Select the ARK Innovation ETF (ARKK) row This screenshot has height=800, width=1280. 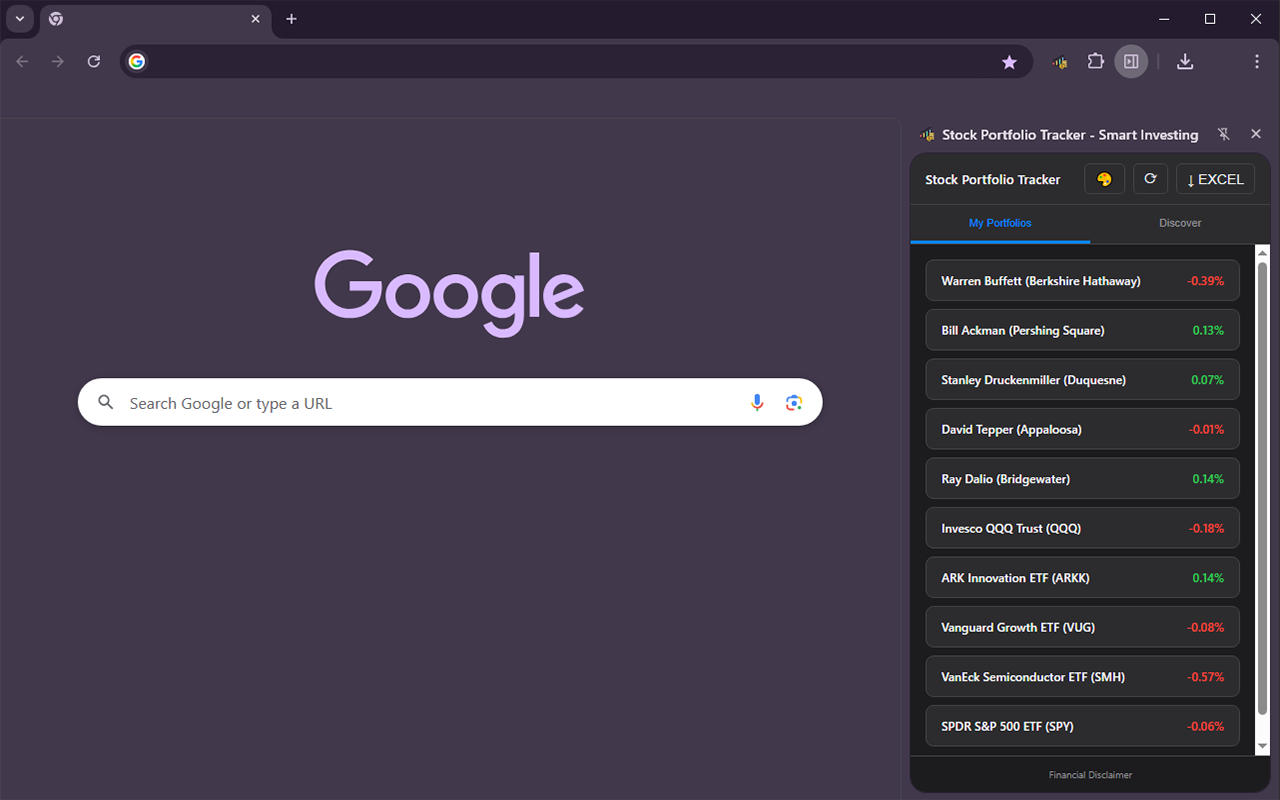[x=1082, y=578]
